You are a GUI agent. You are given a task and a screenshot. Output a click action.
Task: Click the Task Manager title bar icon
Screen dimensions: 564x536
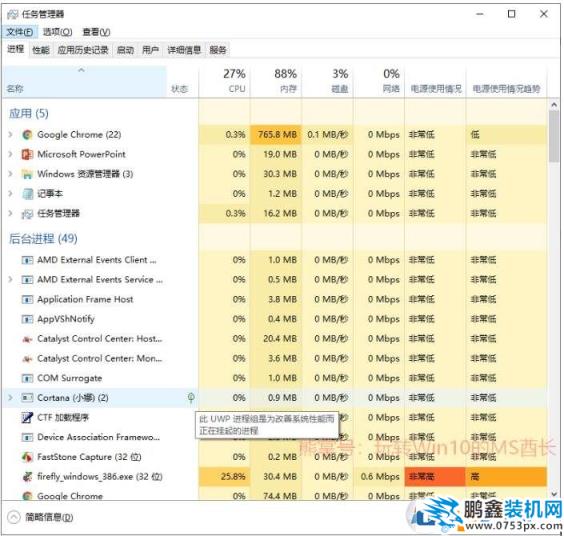coord(13,14)
